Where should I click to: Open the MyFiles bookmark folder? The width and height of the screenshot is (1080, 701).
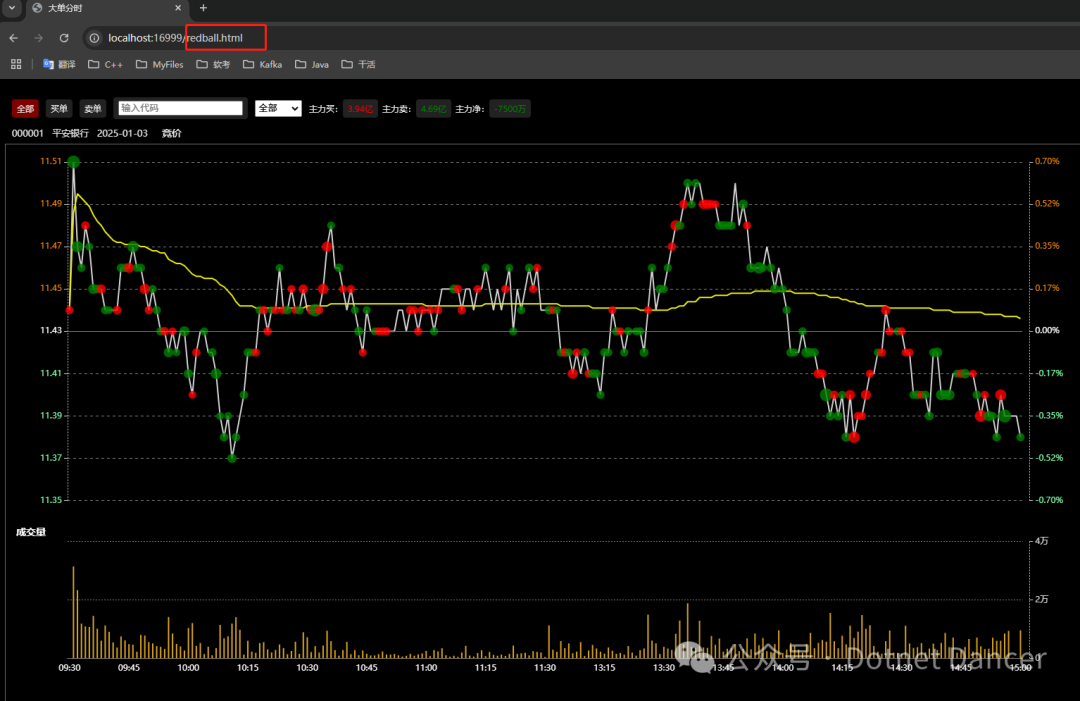point(160,64)
